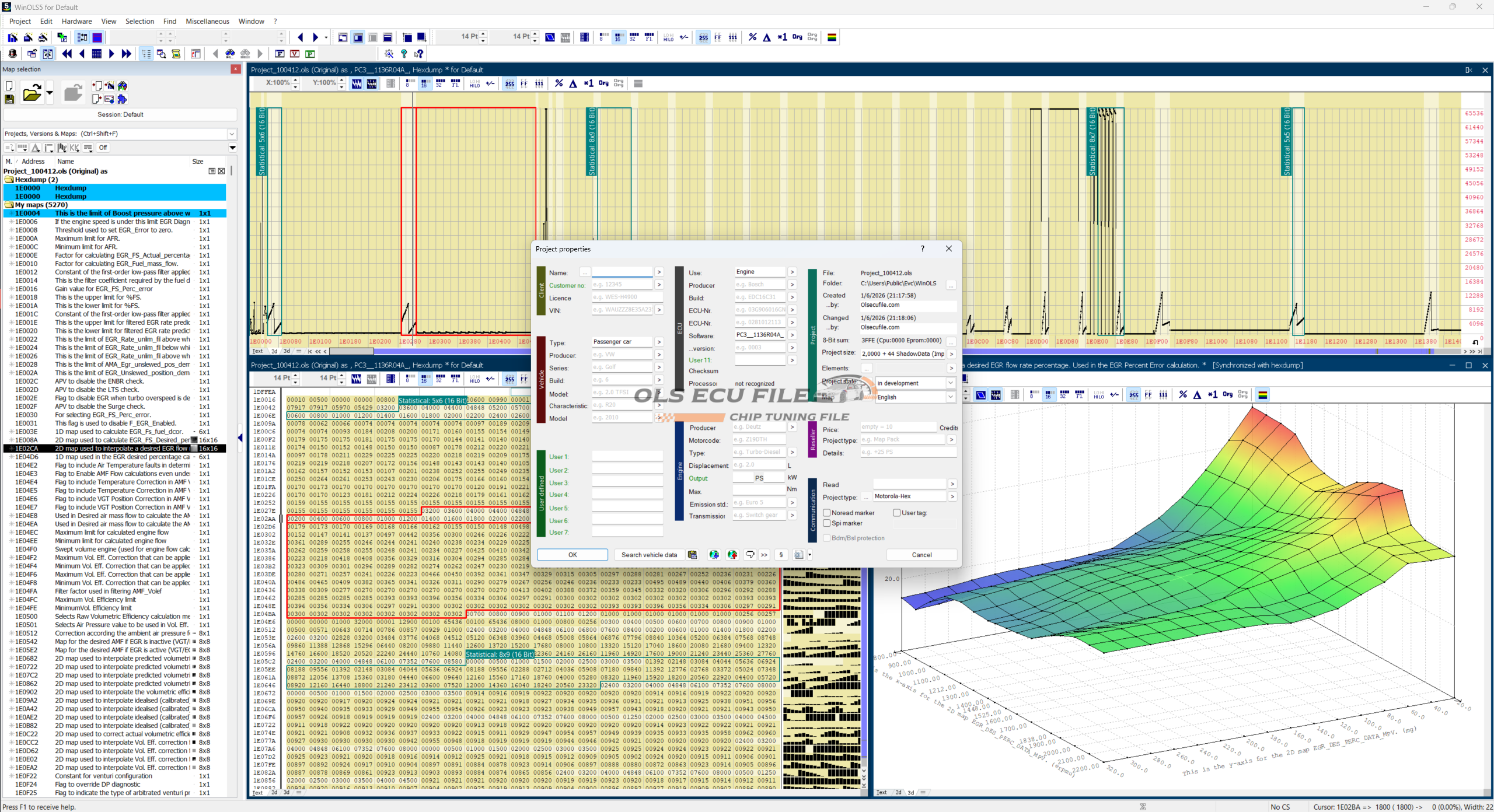
Task: Check the Spi marker checkbox
Action: [x=827, y=523]
